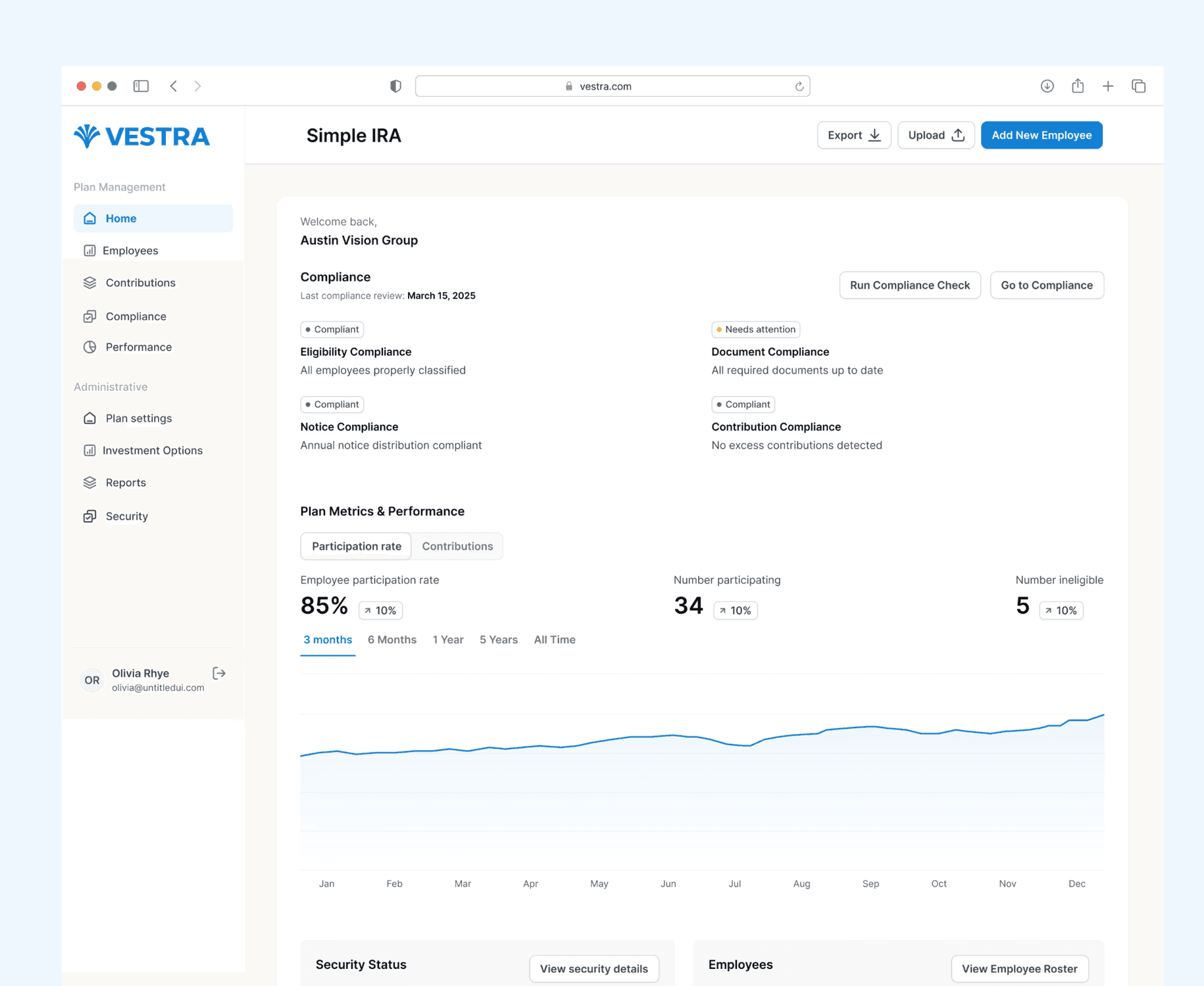Open the Performance sidebar item
Image resolution: width=1204 pixels, height=986 pixels.
pos(153,347)
